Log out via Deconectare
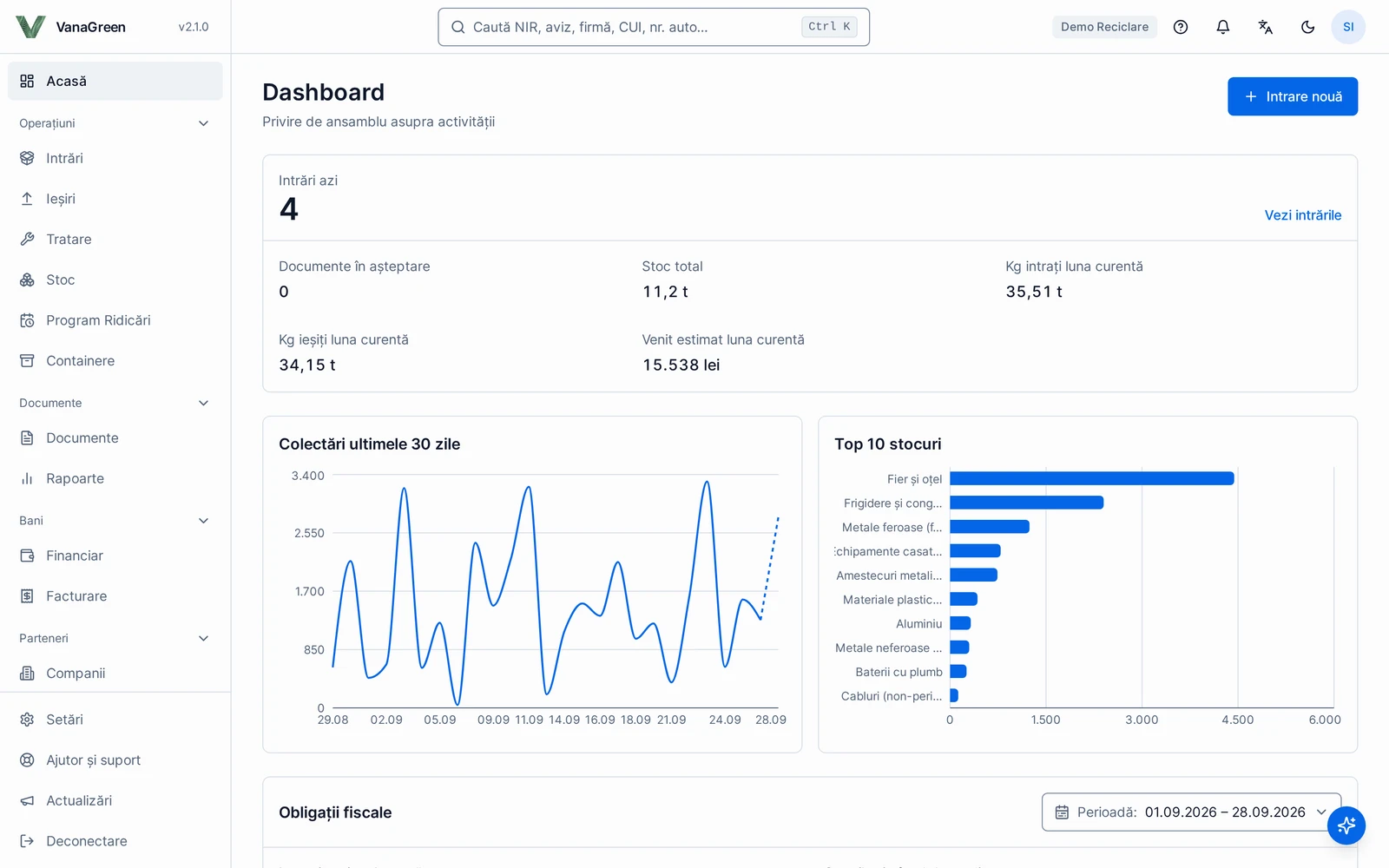1389x868 pixels. (115, 841)
